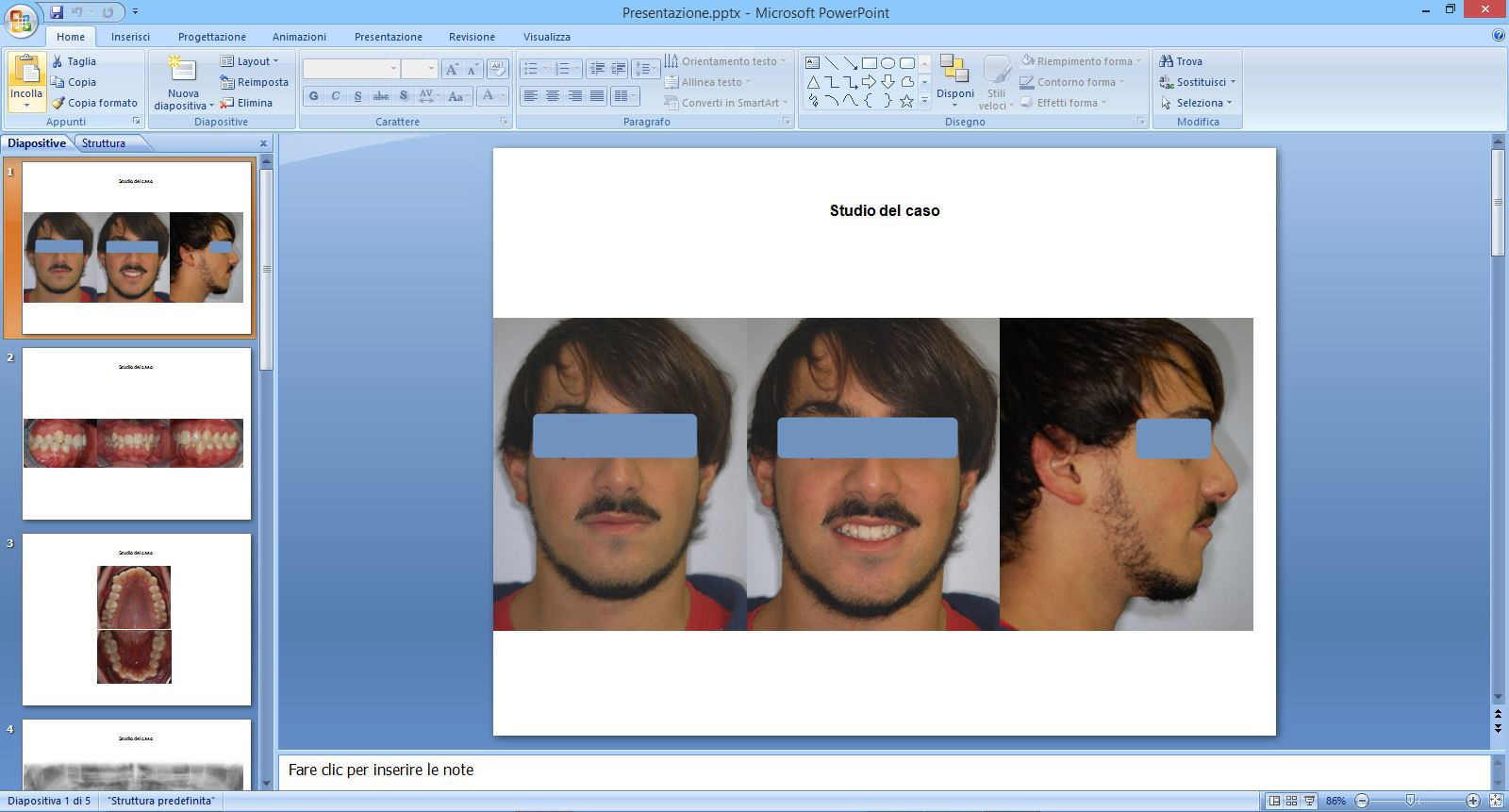
Task: Toggle italic (C) formatting
Action: coord(336,96)
